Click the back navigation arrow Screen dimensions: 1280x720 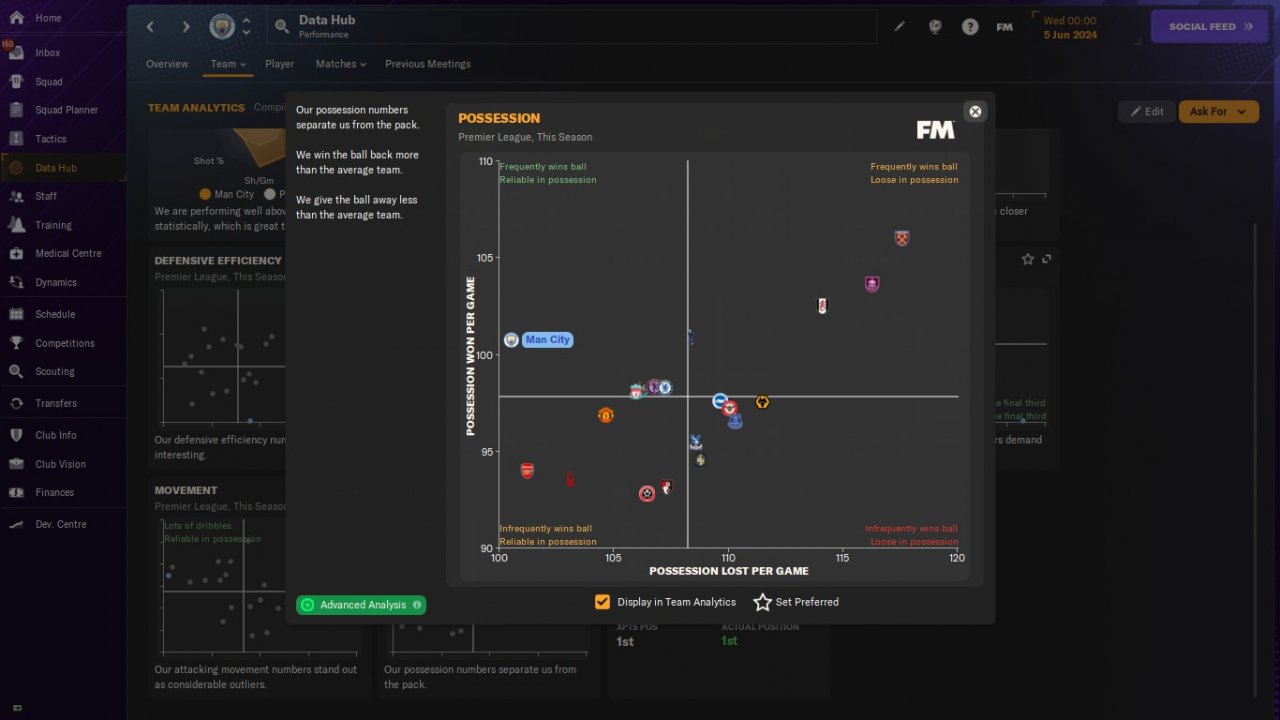click(x=150, y=27)
